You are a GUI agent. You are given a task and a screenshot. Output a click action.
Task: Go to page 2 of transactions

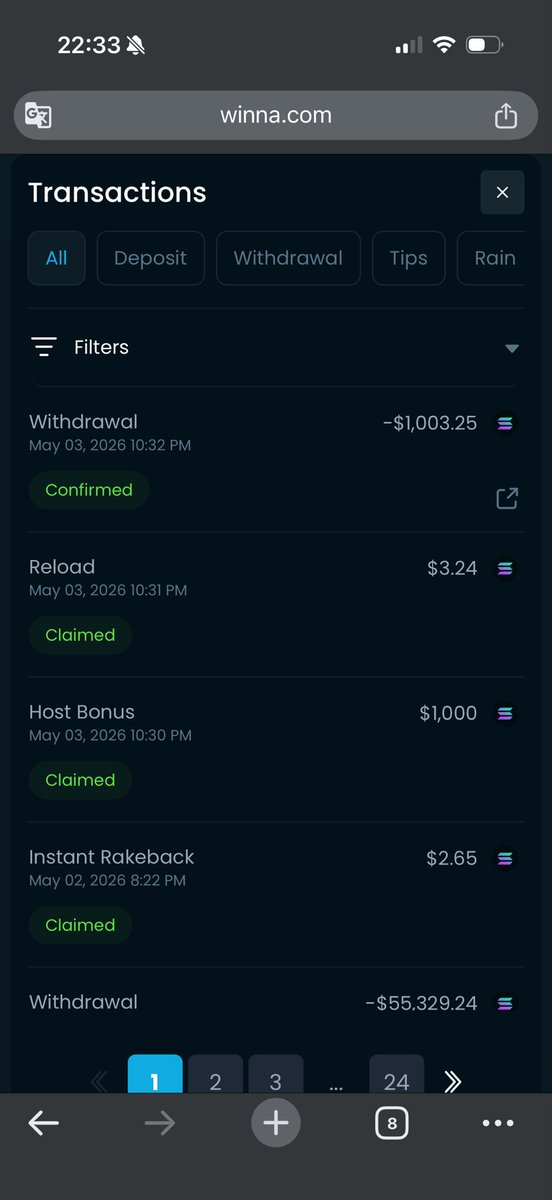click(215, 1078)
